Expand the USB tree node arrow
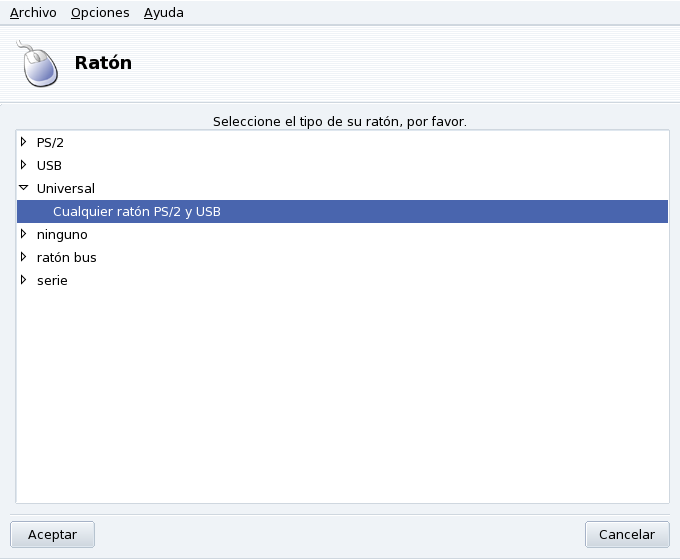 [23, 165]
